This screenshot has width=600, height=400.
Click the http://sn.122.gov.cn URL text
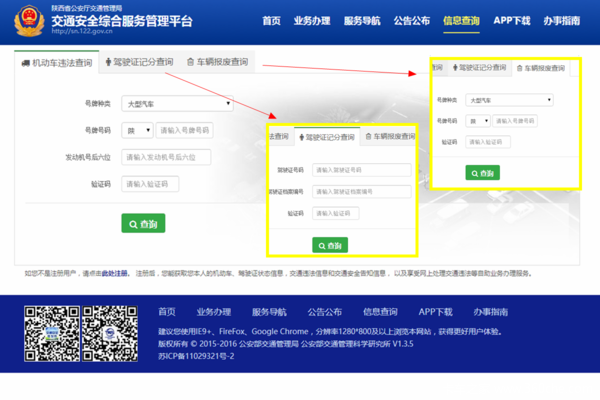click(82, 31)
